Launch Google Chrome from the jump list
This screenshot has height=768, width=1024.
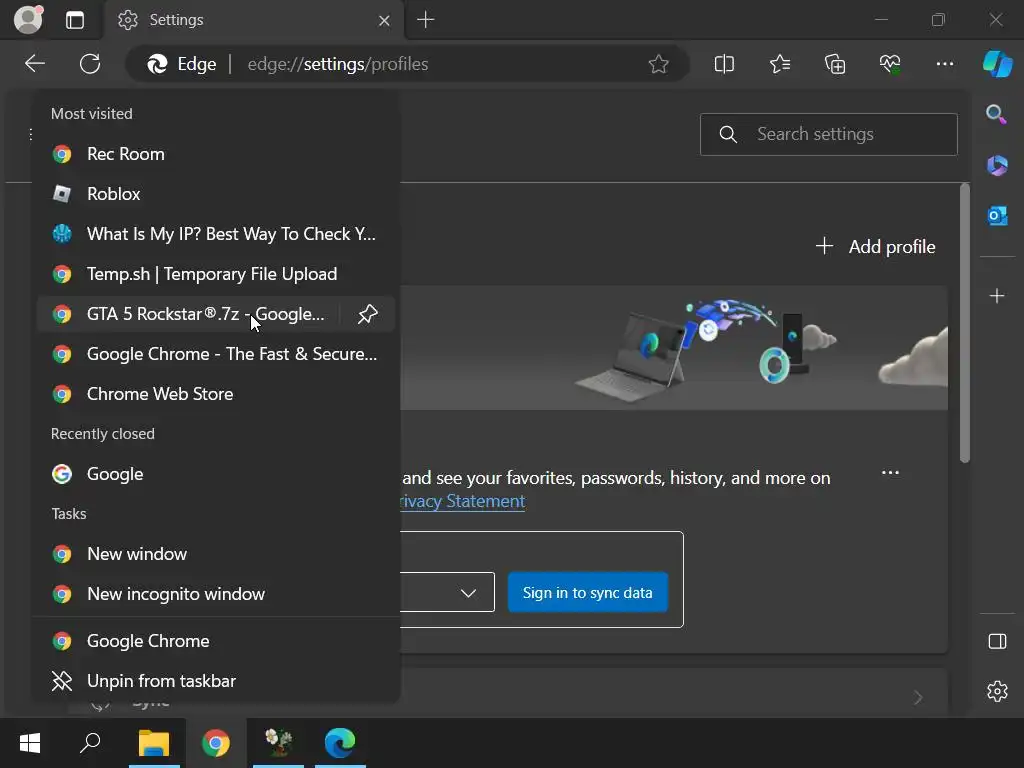point(216,641)
